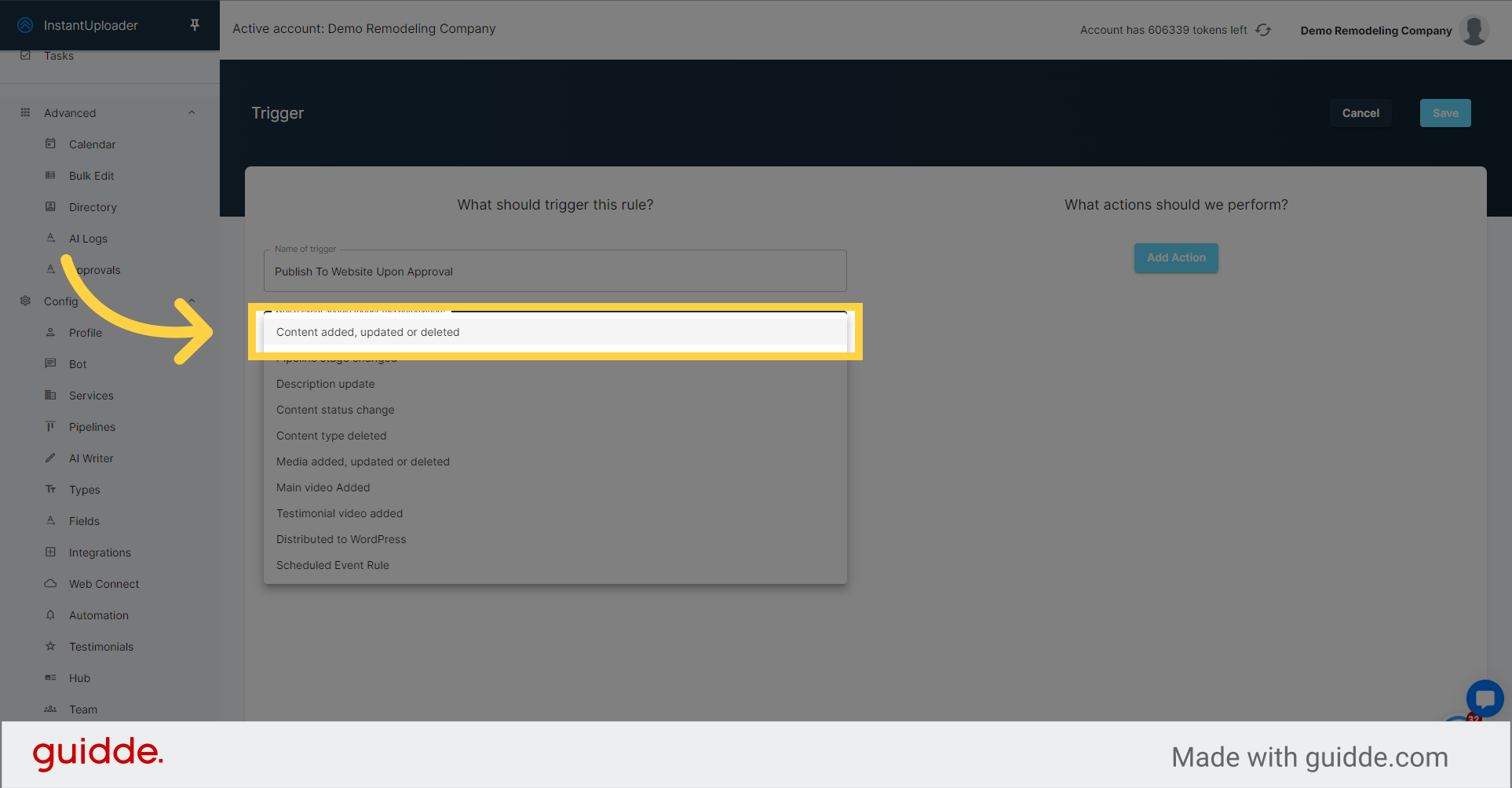Open the AI Writer pencil icon
This screenshot has width=1512, height=788.
50,458
